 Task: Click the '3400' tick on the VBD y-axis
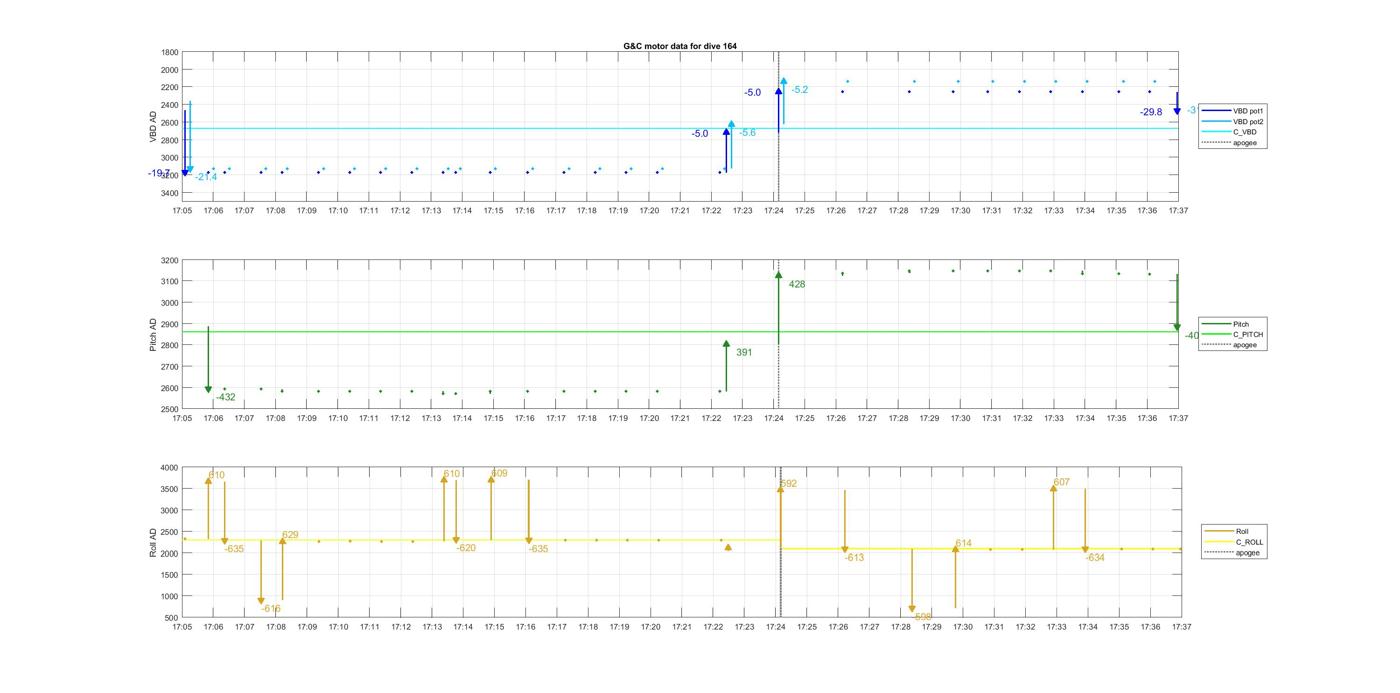tap(169, 192)
